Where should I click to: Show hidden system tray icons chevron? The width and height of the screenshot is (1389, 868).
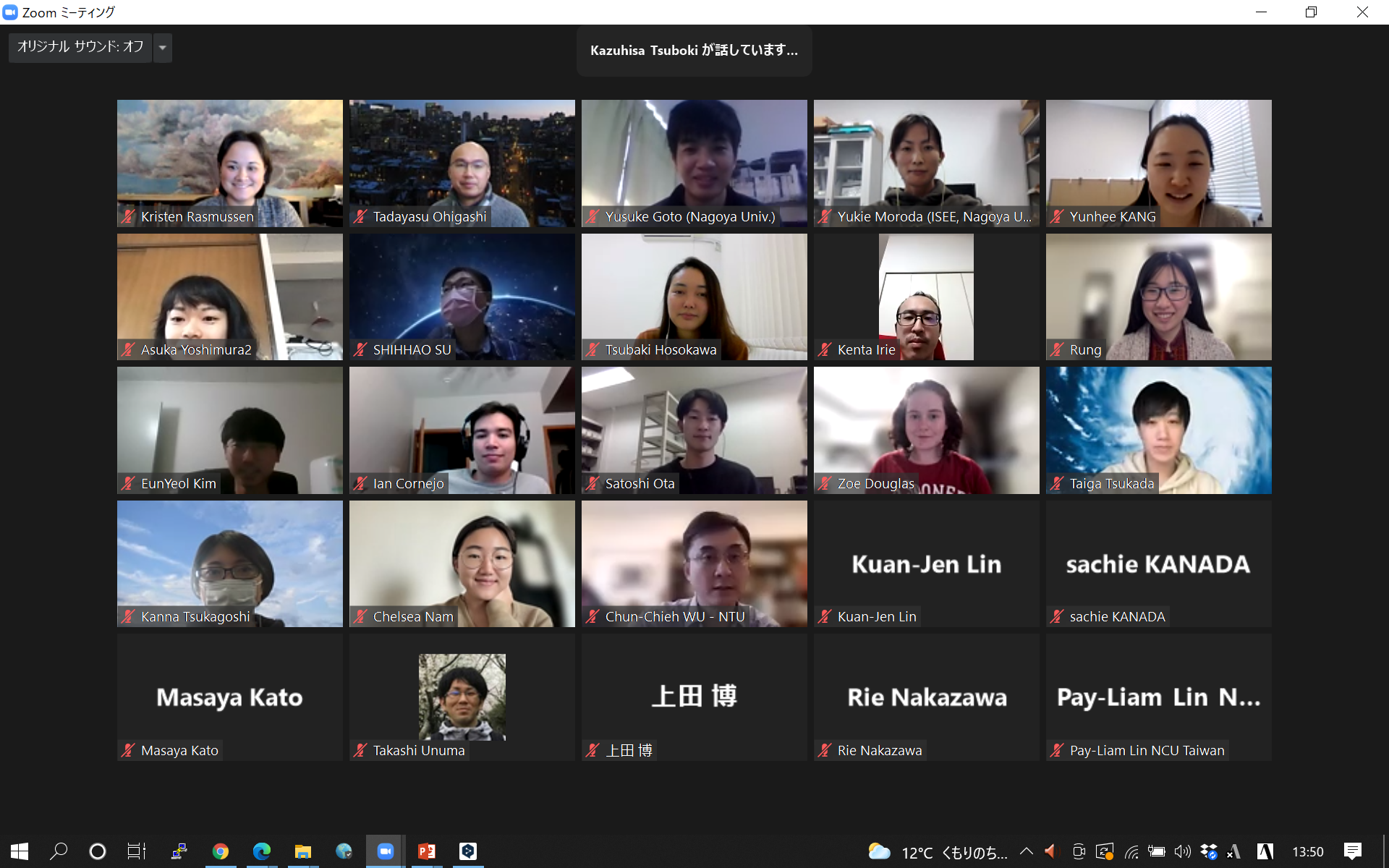click(x=1026, y=851)
